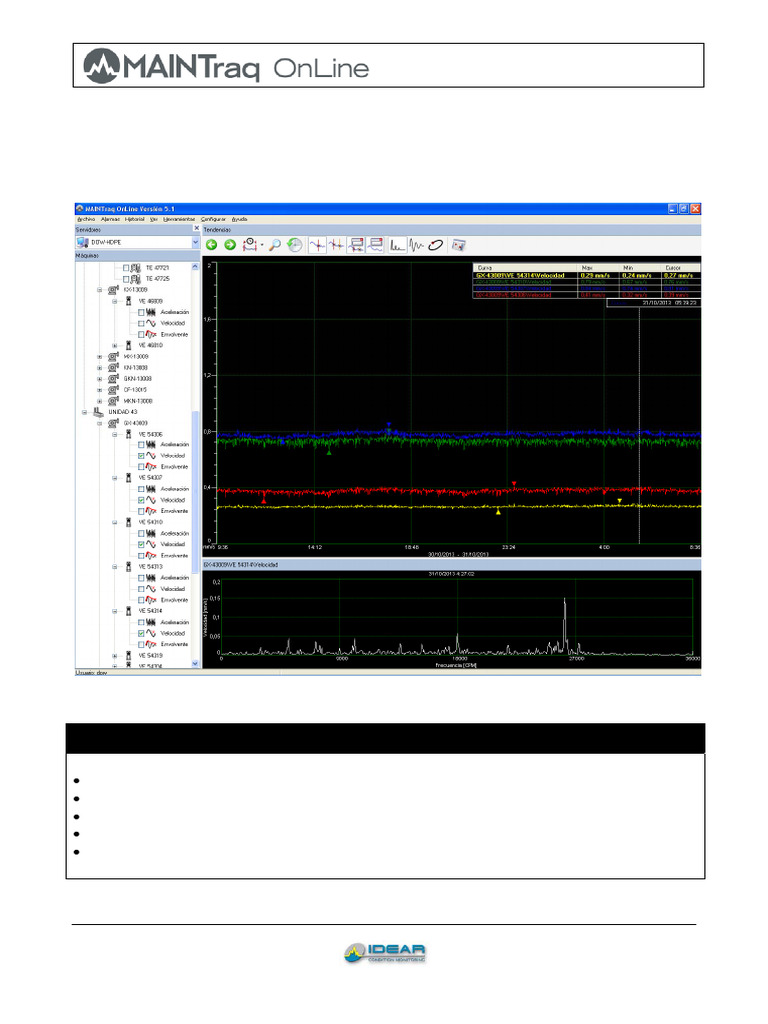Click the clock history toolbar icon

point(293,244)
